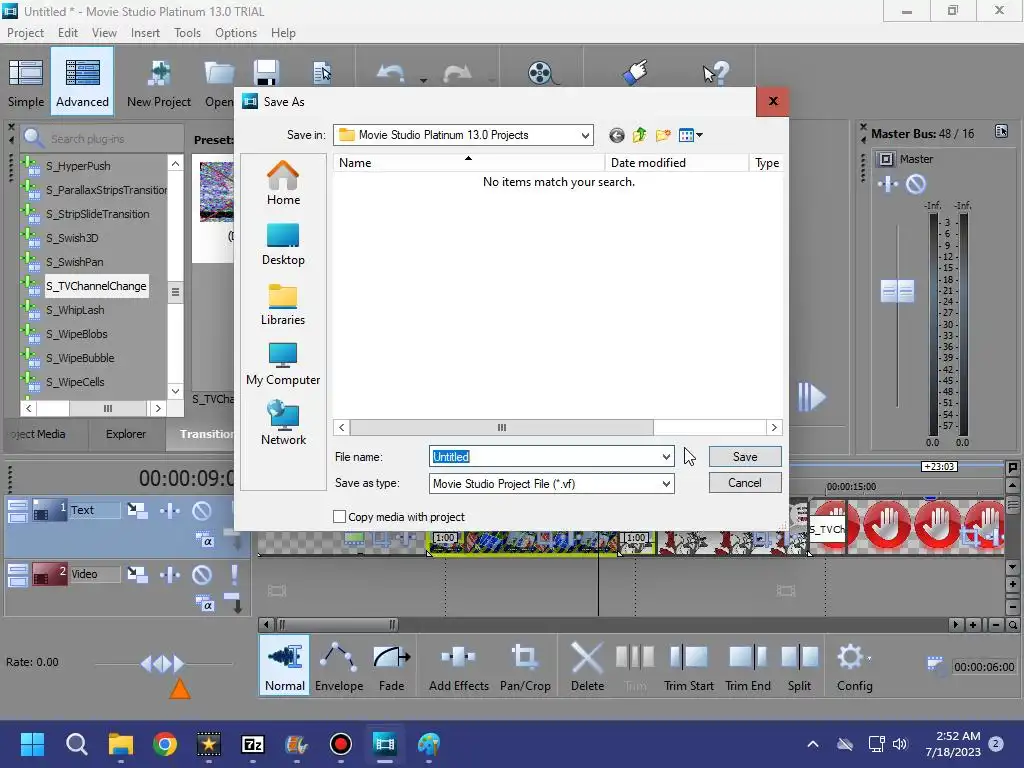Mute the Text track
Screen dimensions: 1024x768
pos(202,510)
